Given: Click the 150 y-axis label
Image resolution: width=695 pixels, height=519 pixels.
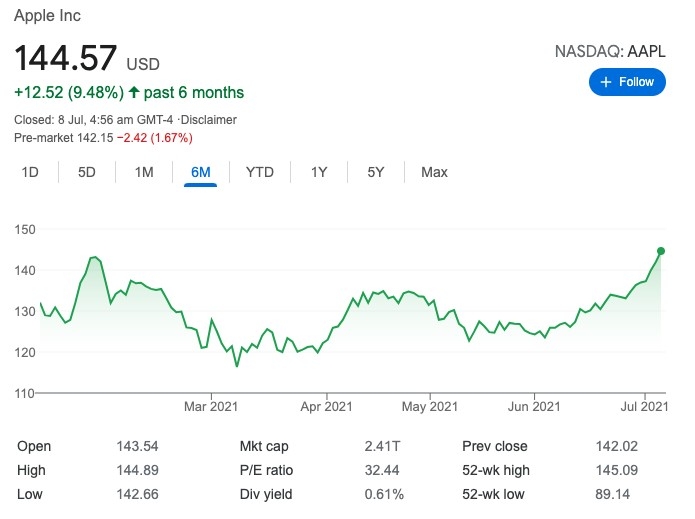Looking at the screenshot, I should pyautogui.click(x=25, y=230).
